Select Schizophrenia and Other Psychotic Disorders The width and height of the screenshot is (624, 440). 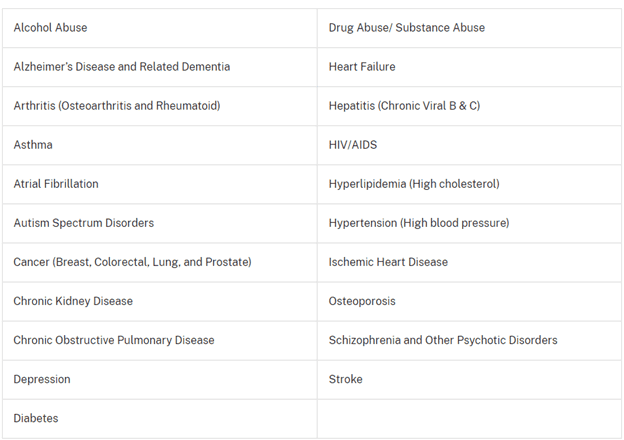coord(443,340)
